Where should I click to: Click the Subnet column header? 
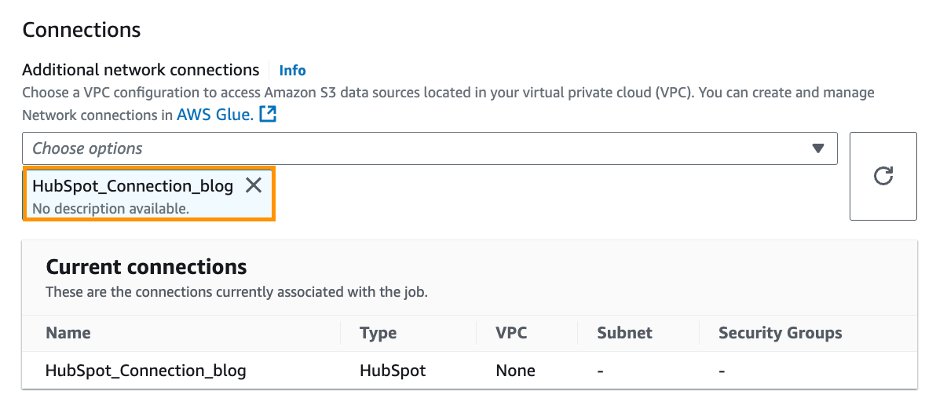(x=624, y=333)
